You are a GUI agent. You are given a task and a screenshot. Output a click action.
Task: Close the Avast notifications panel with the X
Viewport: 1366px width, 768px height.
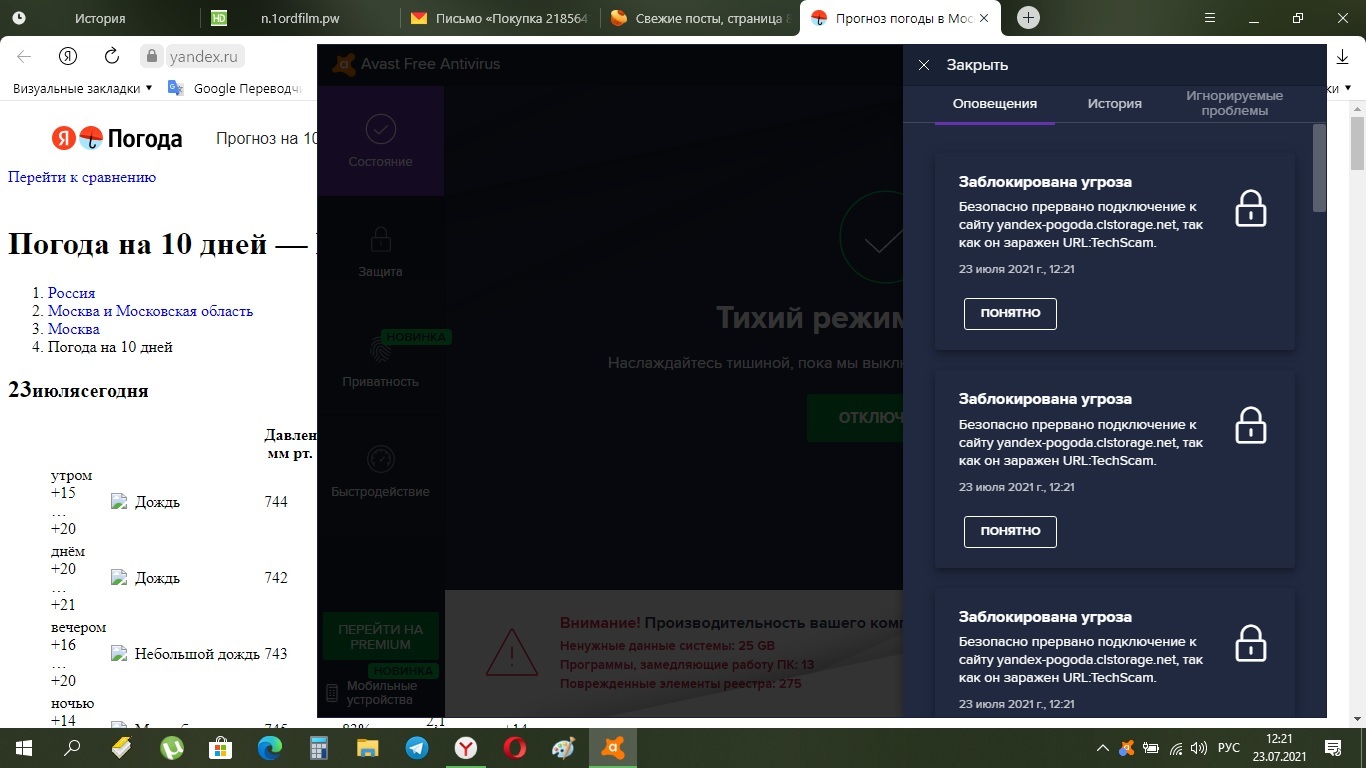[924, 65]
